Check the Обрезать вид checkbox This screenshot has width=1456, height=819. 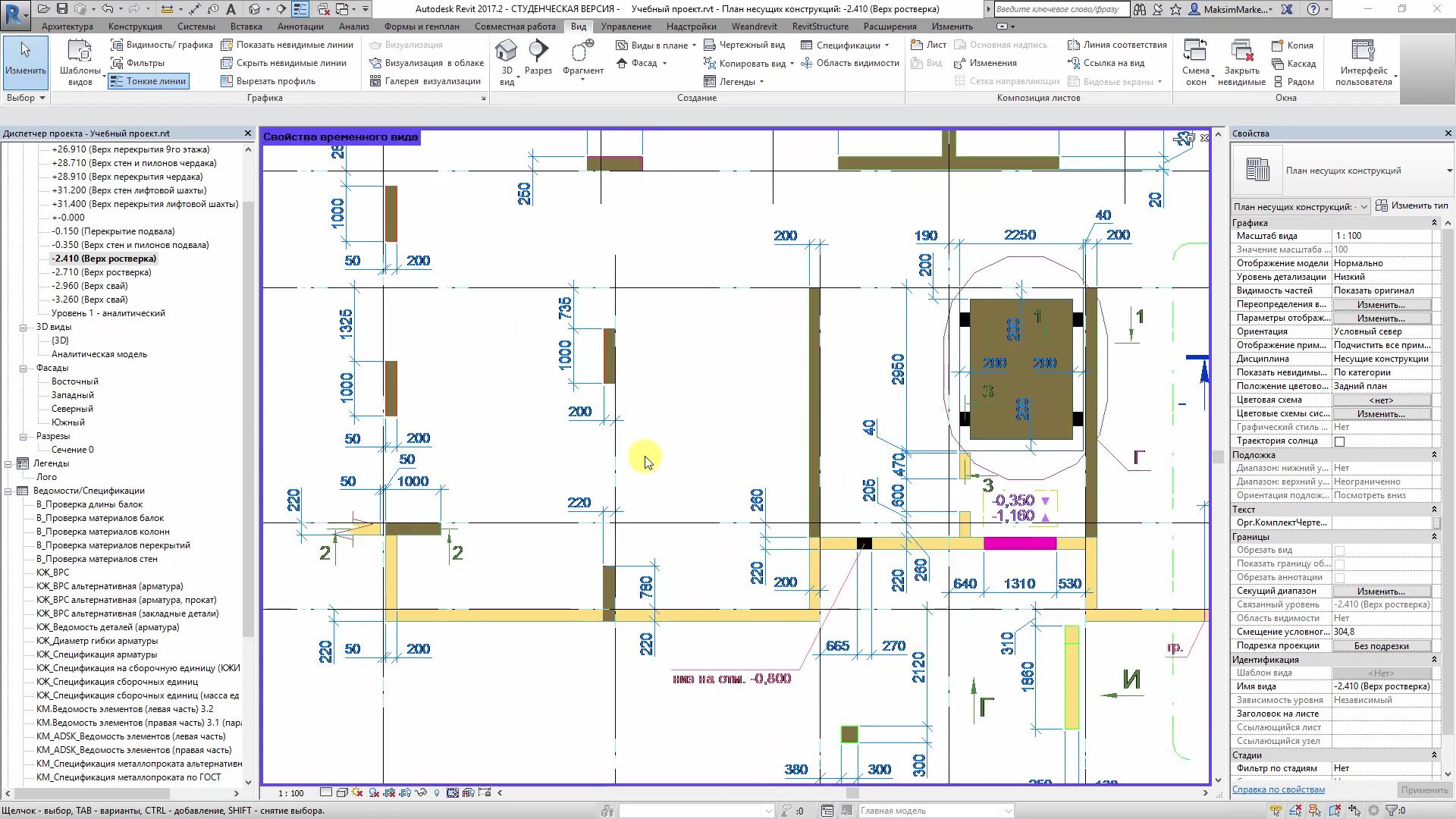[1339, 551]
